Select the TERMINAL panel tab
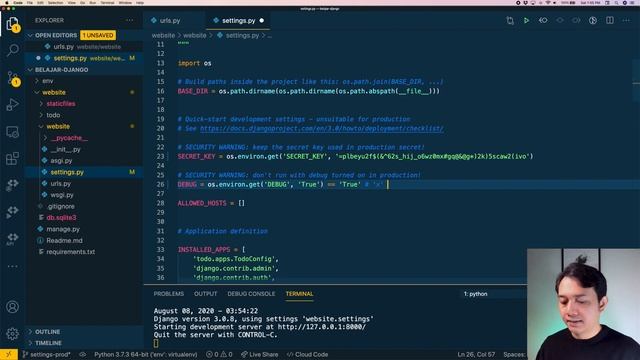This screenshot has height=360, width=640. 299,294
